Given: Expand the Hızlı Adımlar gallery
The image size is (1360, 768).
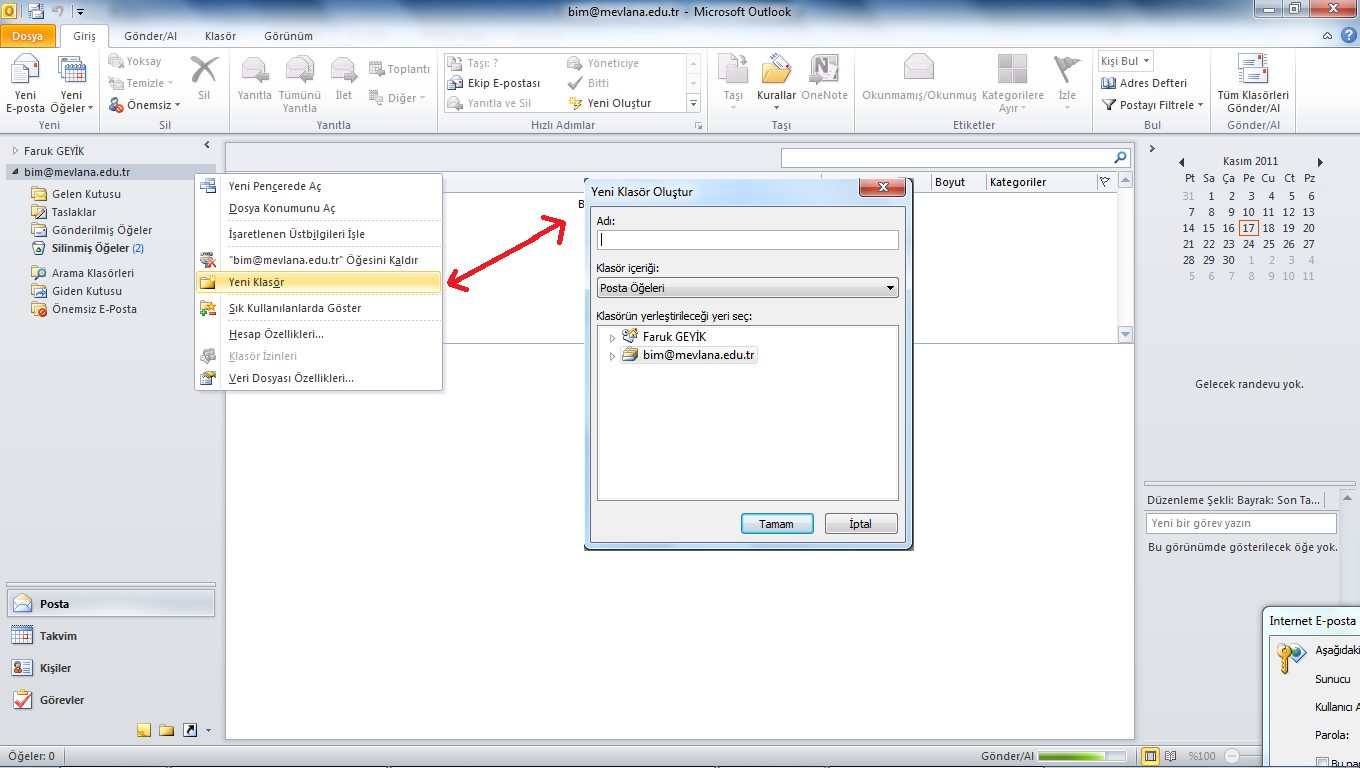Looking at the screenshot, I should (693, 103).
